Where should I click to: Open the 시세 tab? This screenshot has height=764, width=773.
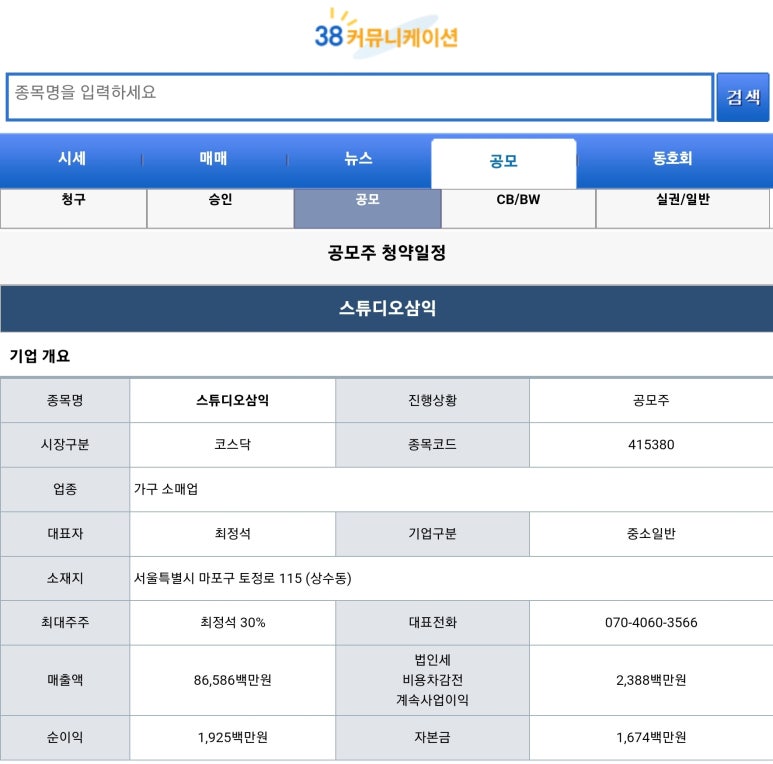(72, 158)
